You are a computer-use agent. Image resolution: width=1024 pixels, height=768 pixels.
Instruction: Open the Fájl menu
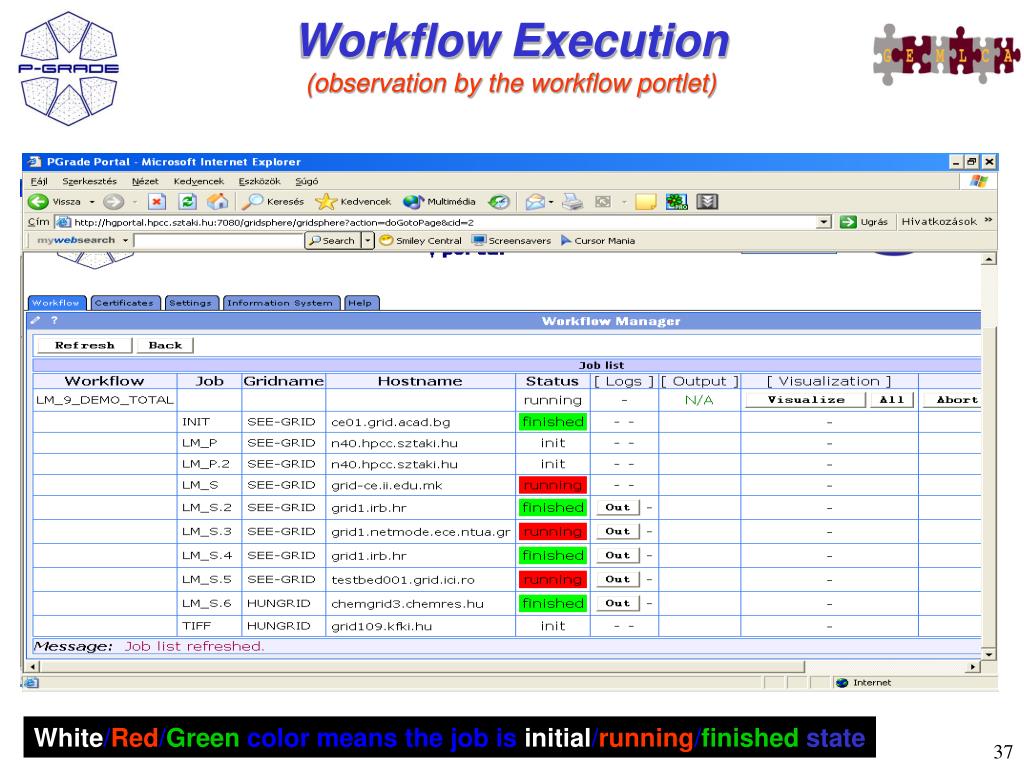point(39,182)
